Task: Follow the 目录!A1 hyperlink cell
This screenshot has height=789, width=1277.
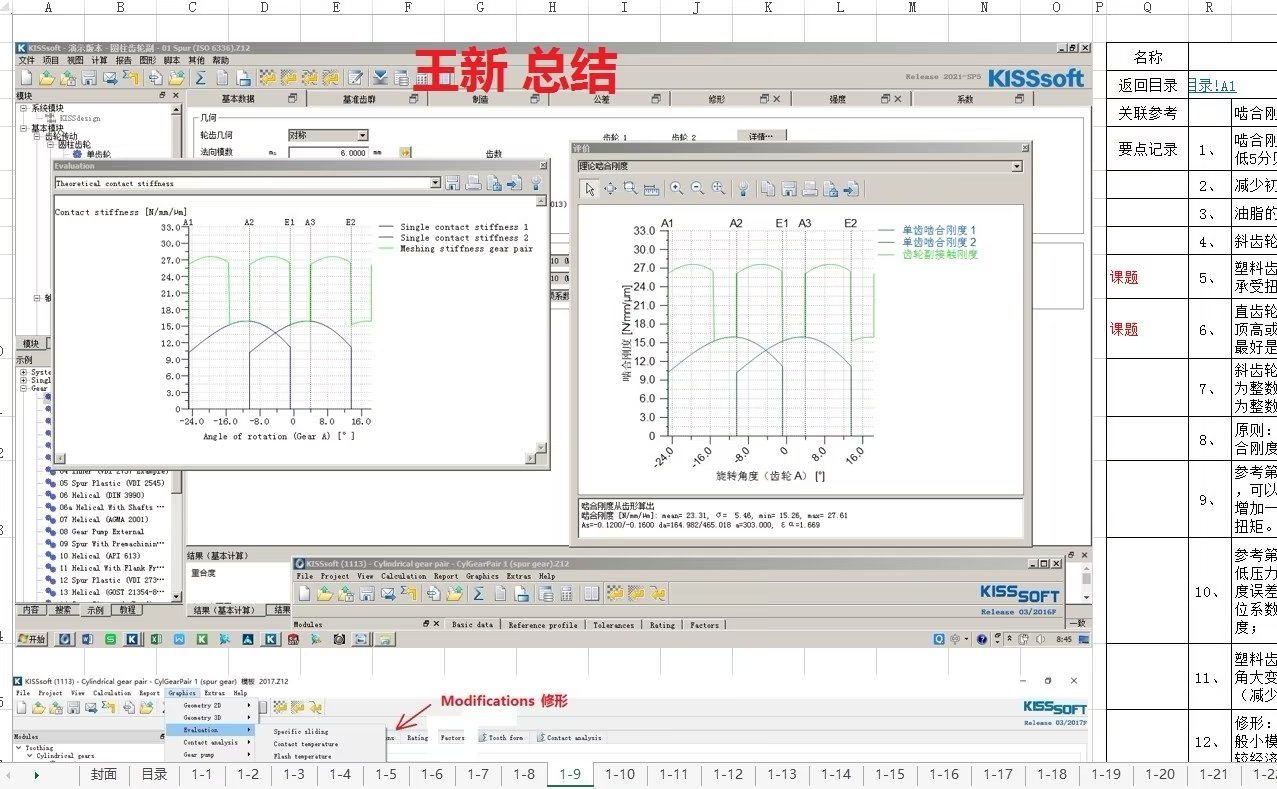Action: tap(1212, 86)
